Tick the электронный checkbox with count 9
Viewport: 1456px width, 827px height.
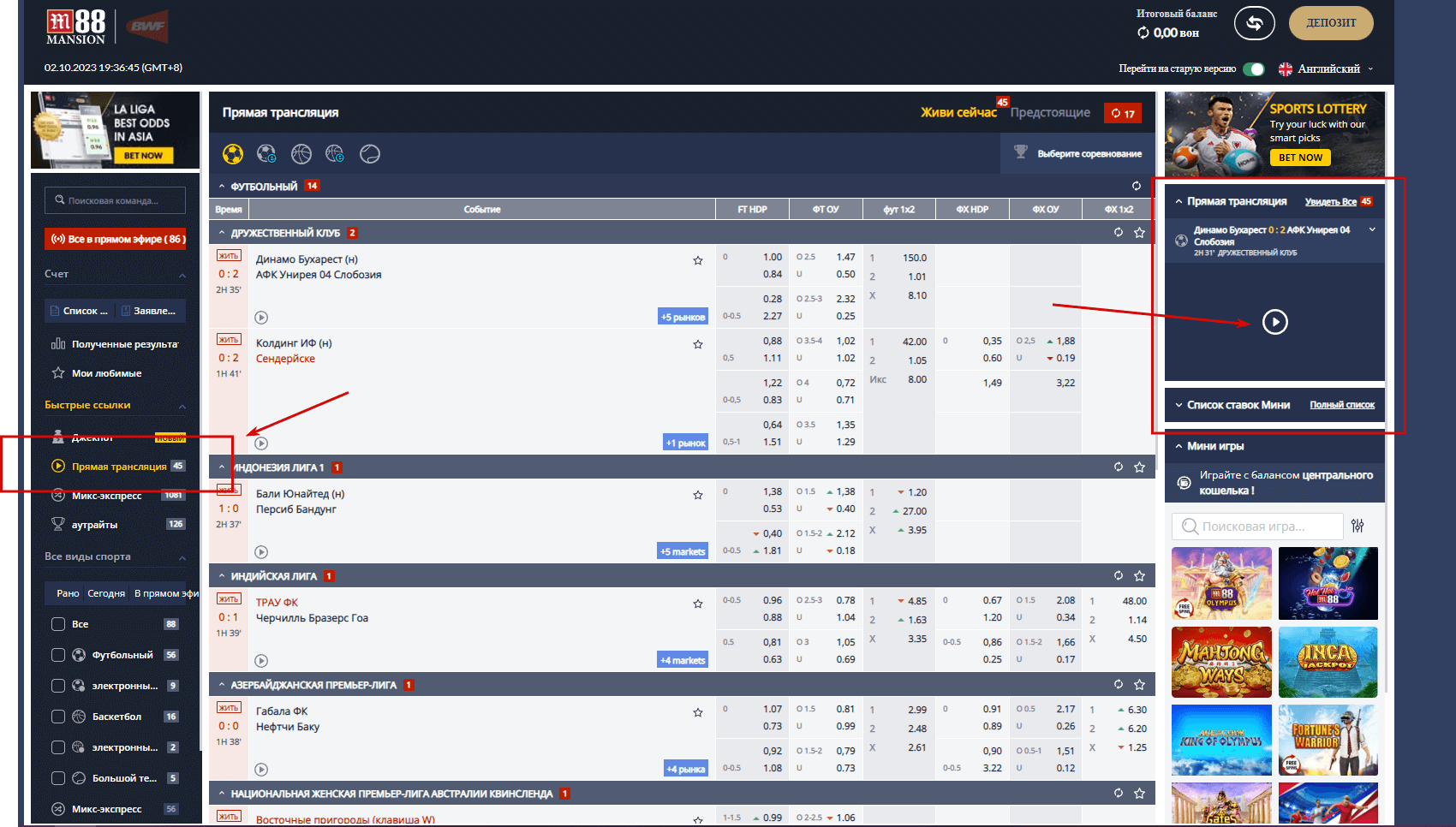pos(58,686)
